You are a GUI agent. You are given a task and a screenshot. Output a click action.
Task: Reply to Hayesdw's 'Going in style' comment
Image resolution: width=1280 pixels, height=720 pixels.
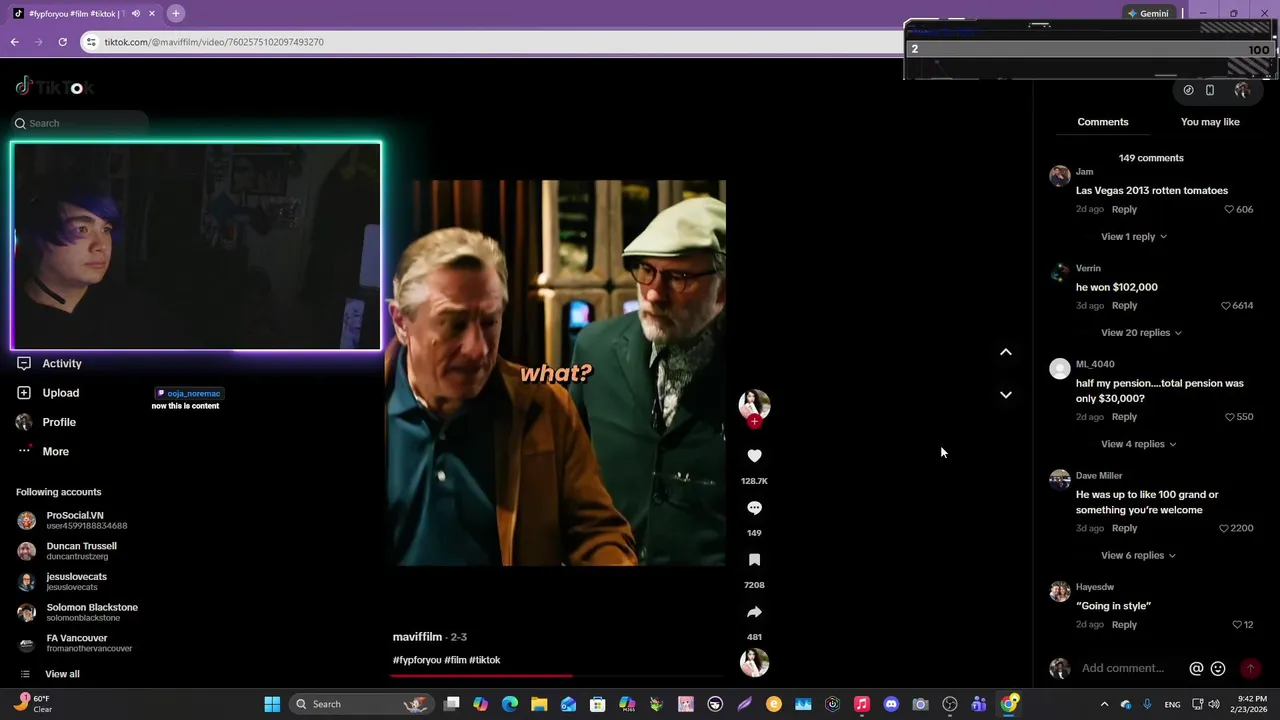pyautogui.click(x=1124, y=625)
